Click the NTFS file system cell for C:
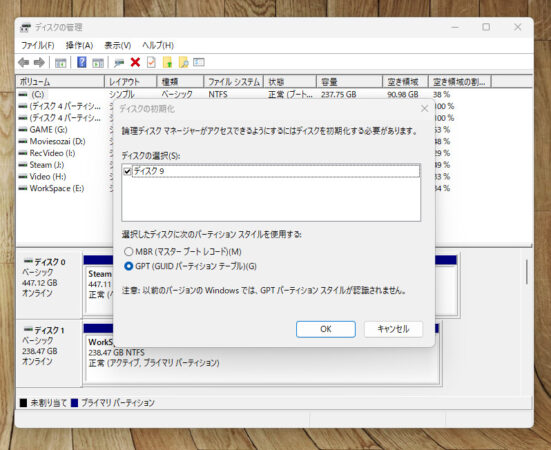This screenshot has height=450, width=551. click(x=218, y=94)
